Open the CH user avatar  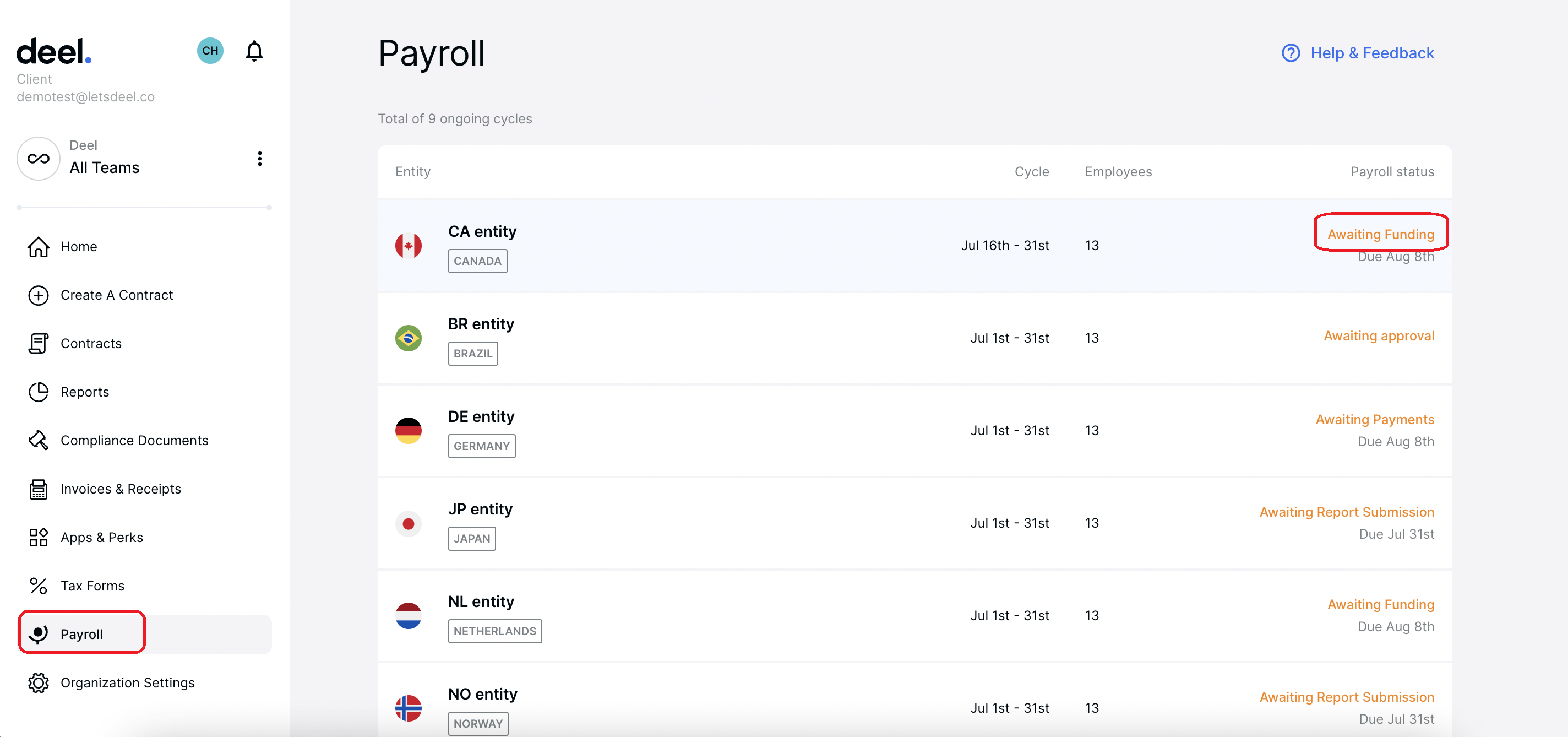(x=210, y=51)
